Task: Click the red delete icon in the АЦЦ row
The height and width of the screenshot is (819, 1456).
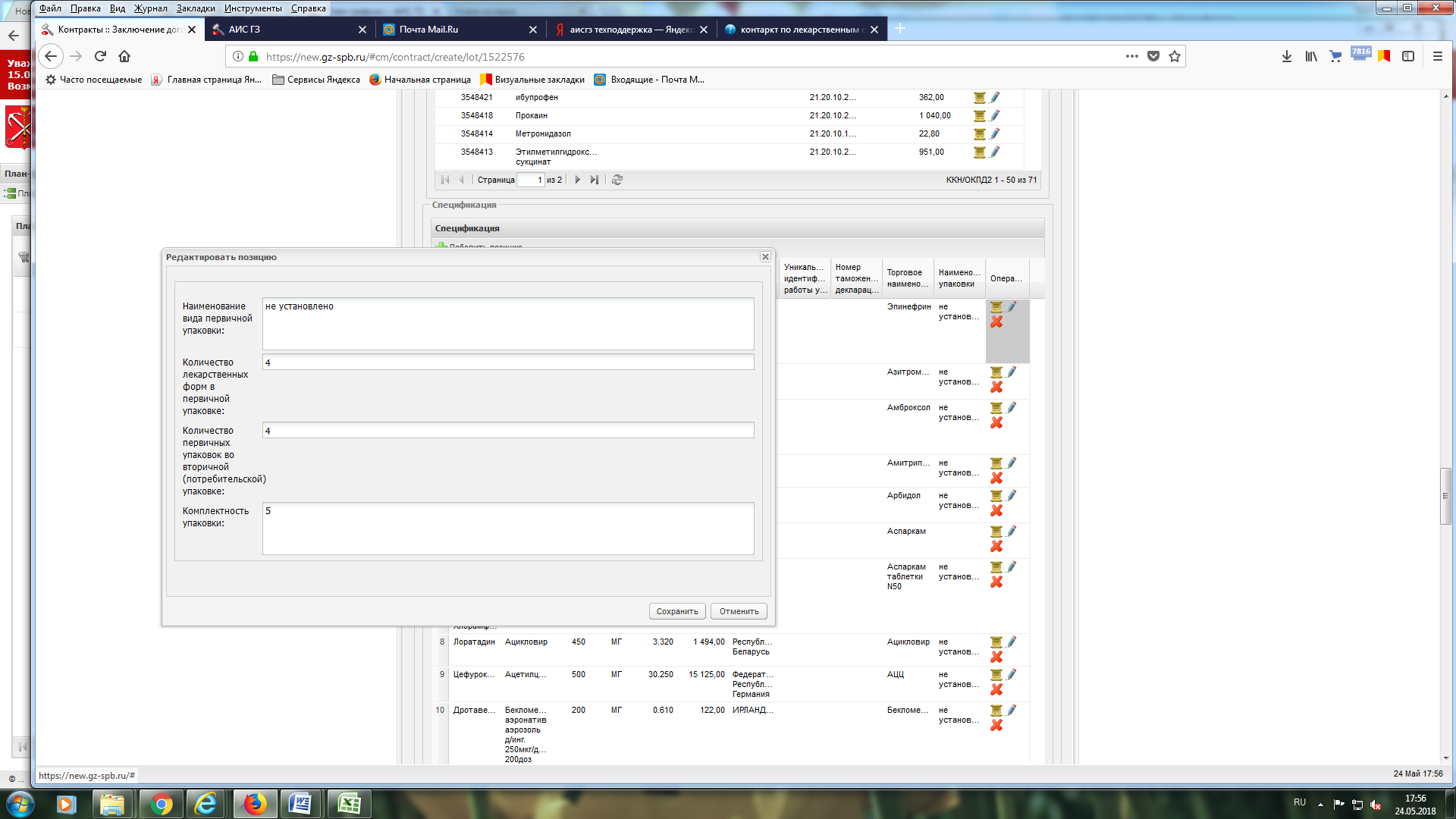Action: pyautogui.click(x=996, y=689)
